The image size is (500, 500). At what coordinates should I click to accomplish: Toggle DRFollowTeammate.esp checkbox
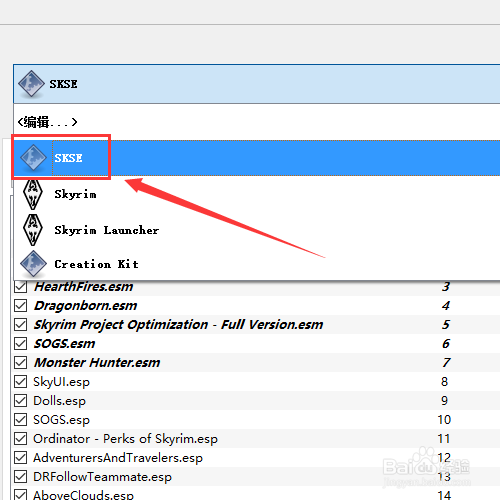tap(21, 477)
